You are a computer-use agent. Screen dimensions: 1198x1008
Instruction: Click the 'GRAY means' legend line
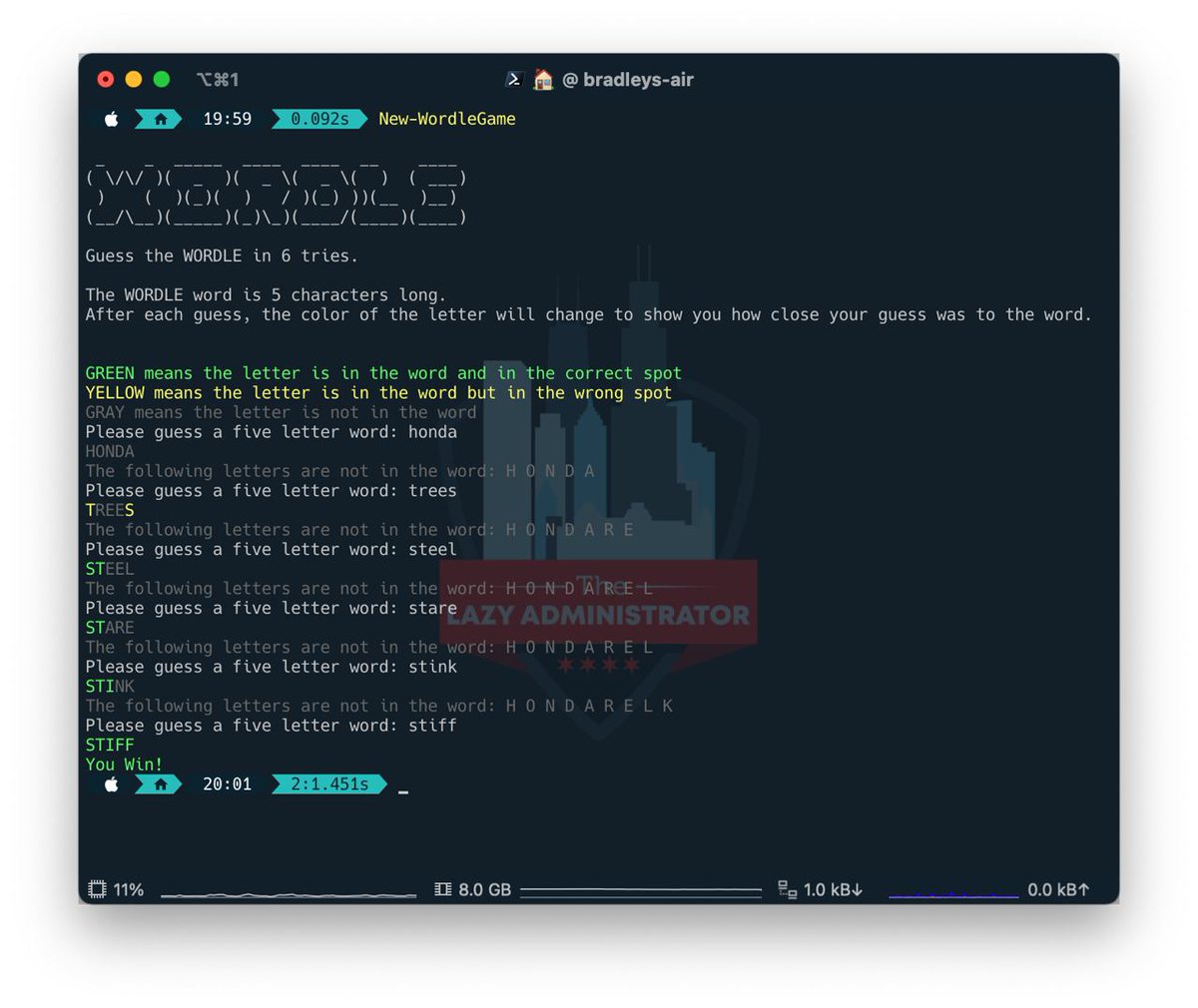coord(282,412)
